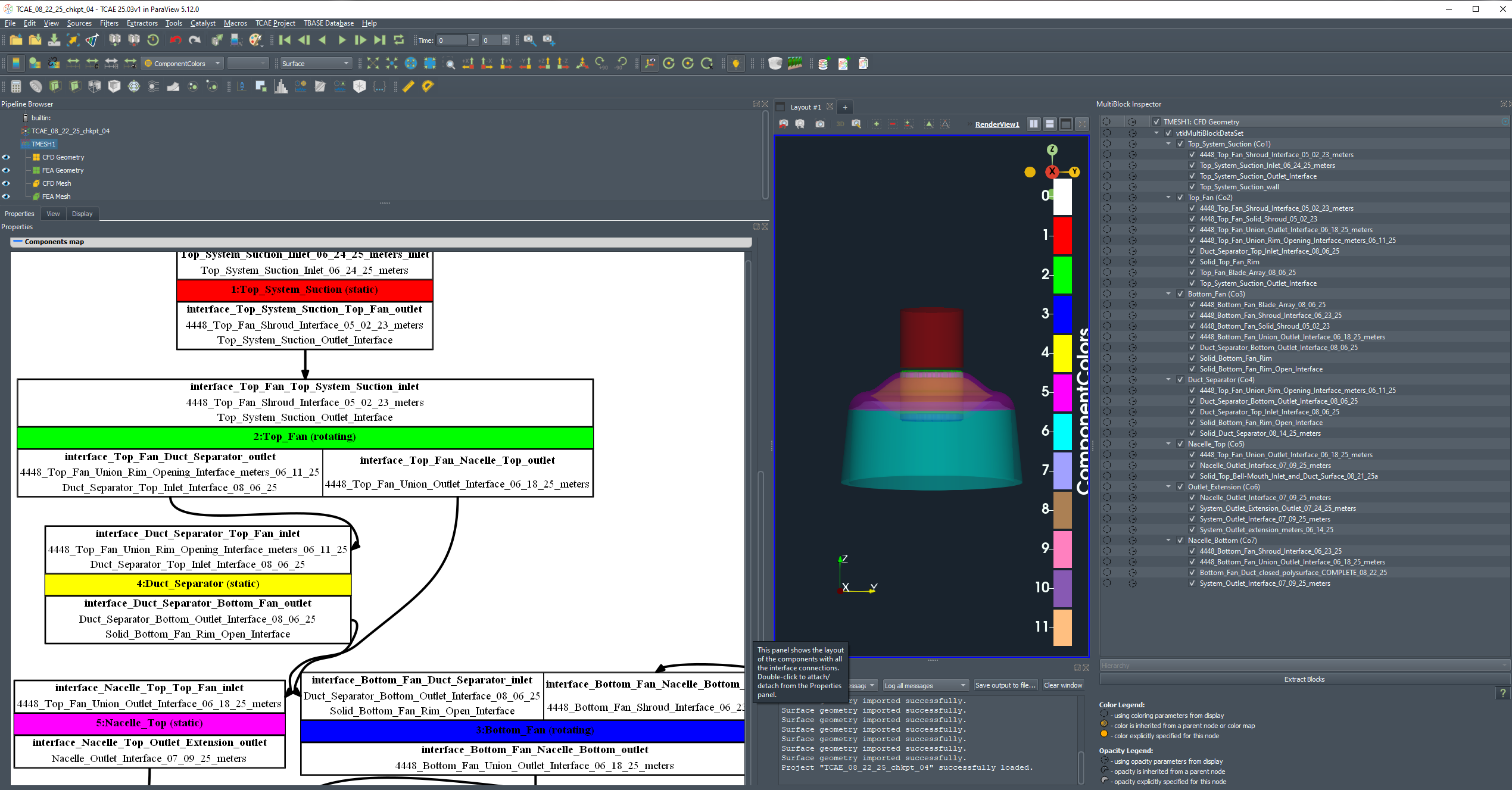This screenshot has height=790, width=1512.
Task: Toggle the light kit bulb icon
Action: point(736,63)
